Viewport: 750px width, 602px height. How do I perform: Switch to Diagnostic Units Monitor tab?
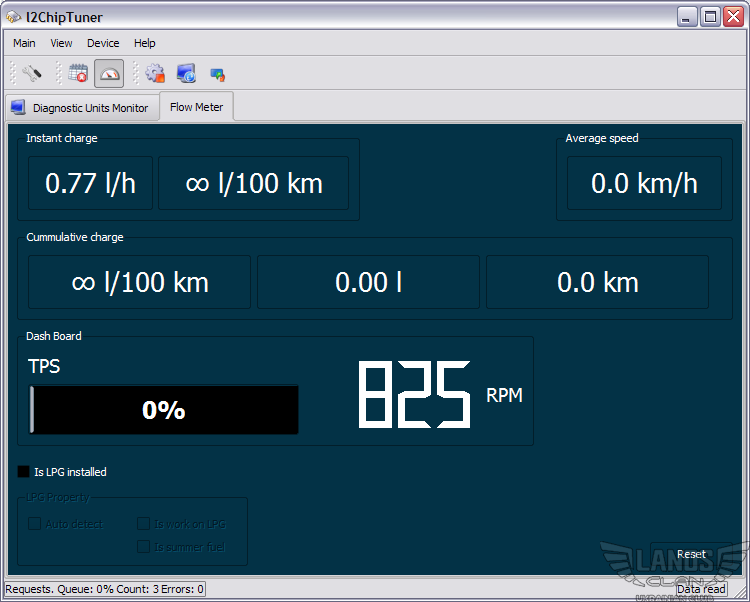(x=81, y=108)
